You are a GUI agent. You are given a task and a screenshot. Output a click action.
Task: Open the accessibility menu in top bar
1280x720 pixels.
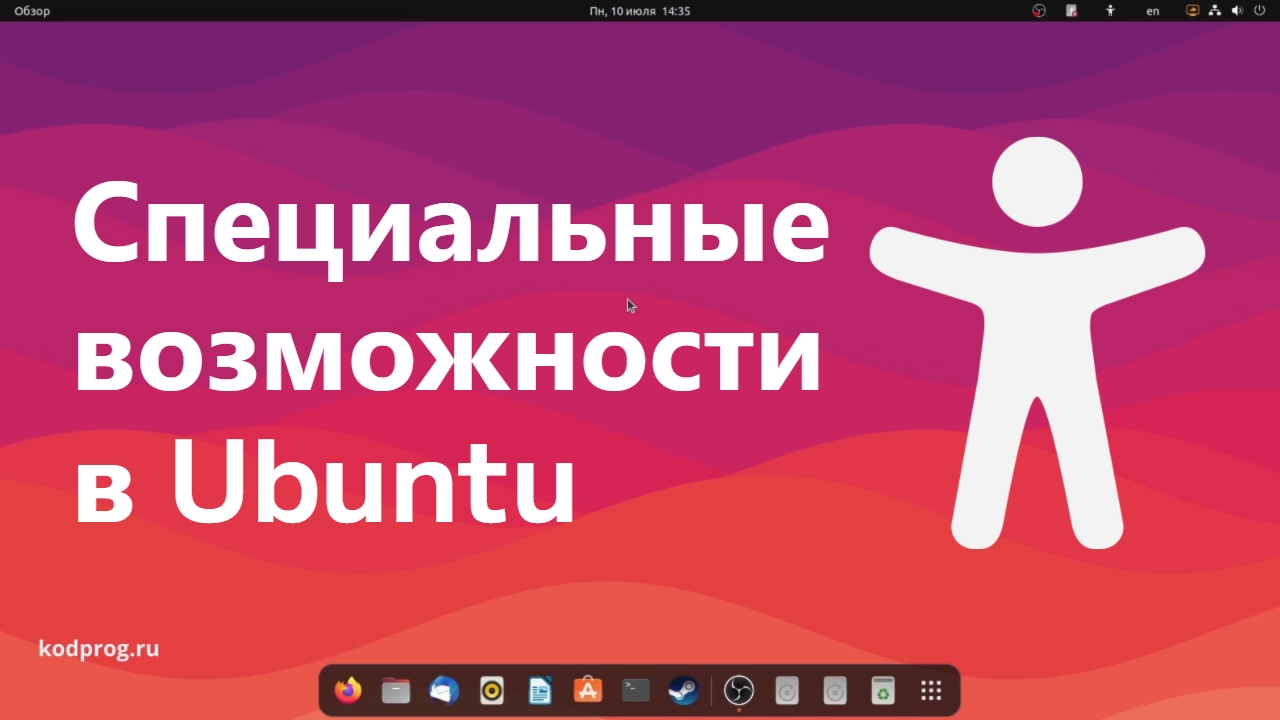tap(1110, 11)
